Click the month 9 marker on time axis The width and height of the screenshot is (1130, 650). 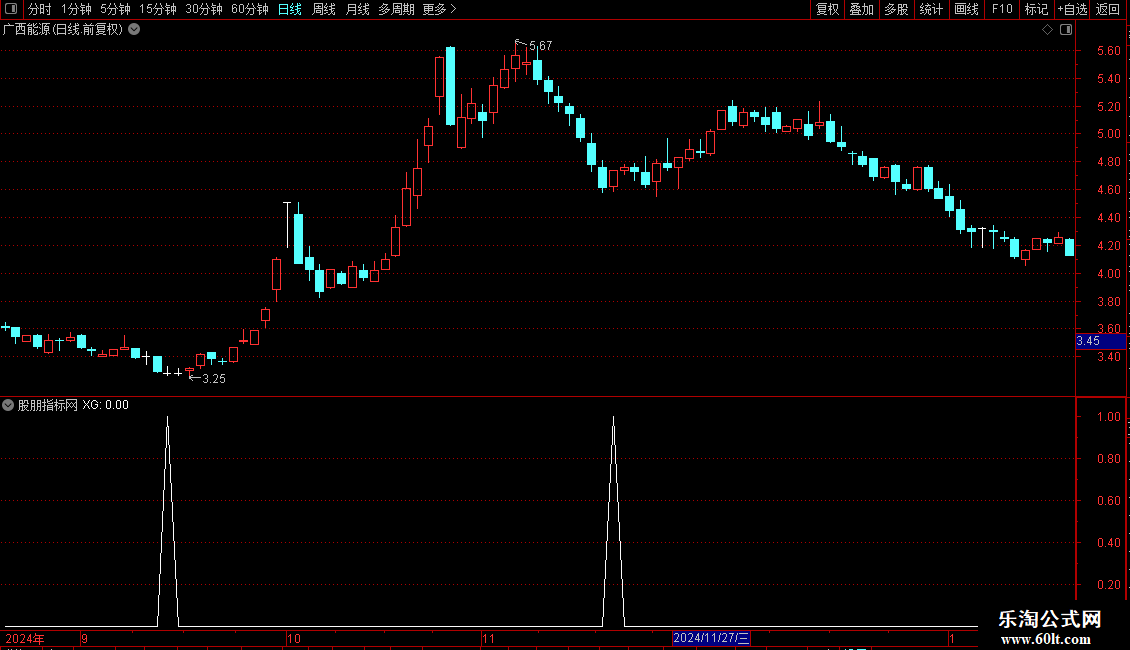tap(84, 638)
